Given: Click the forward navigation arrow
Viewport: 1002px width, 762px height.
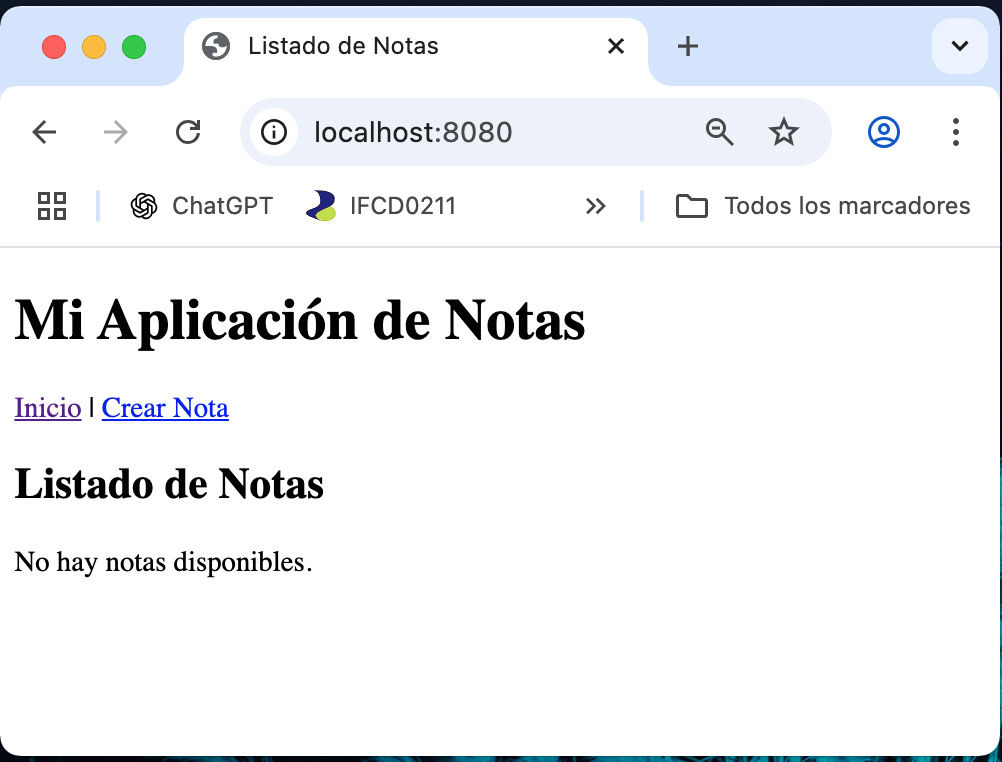Looking at the screenshot, I should (x=116, y=132).
